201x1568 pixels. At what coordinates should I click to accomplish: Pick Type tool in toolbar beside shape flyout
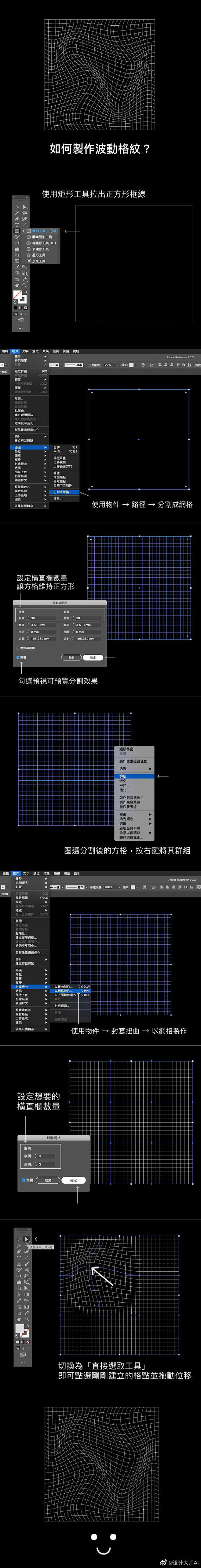(x=17, y=225)
